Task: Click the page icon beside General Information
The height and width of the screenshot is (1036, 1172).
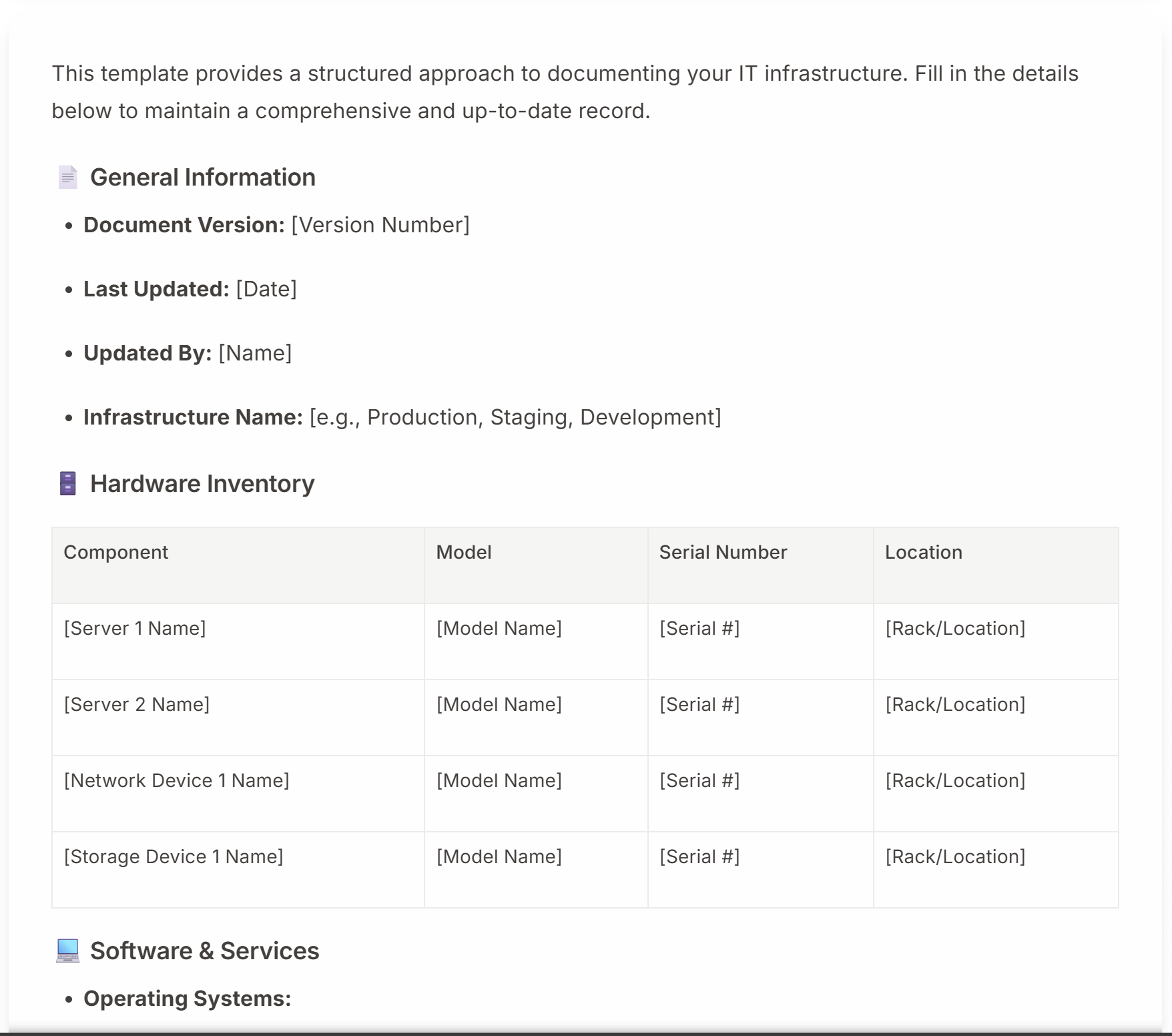Action: [67, 178]
